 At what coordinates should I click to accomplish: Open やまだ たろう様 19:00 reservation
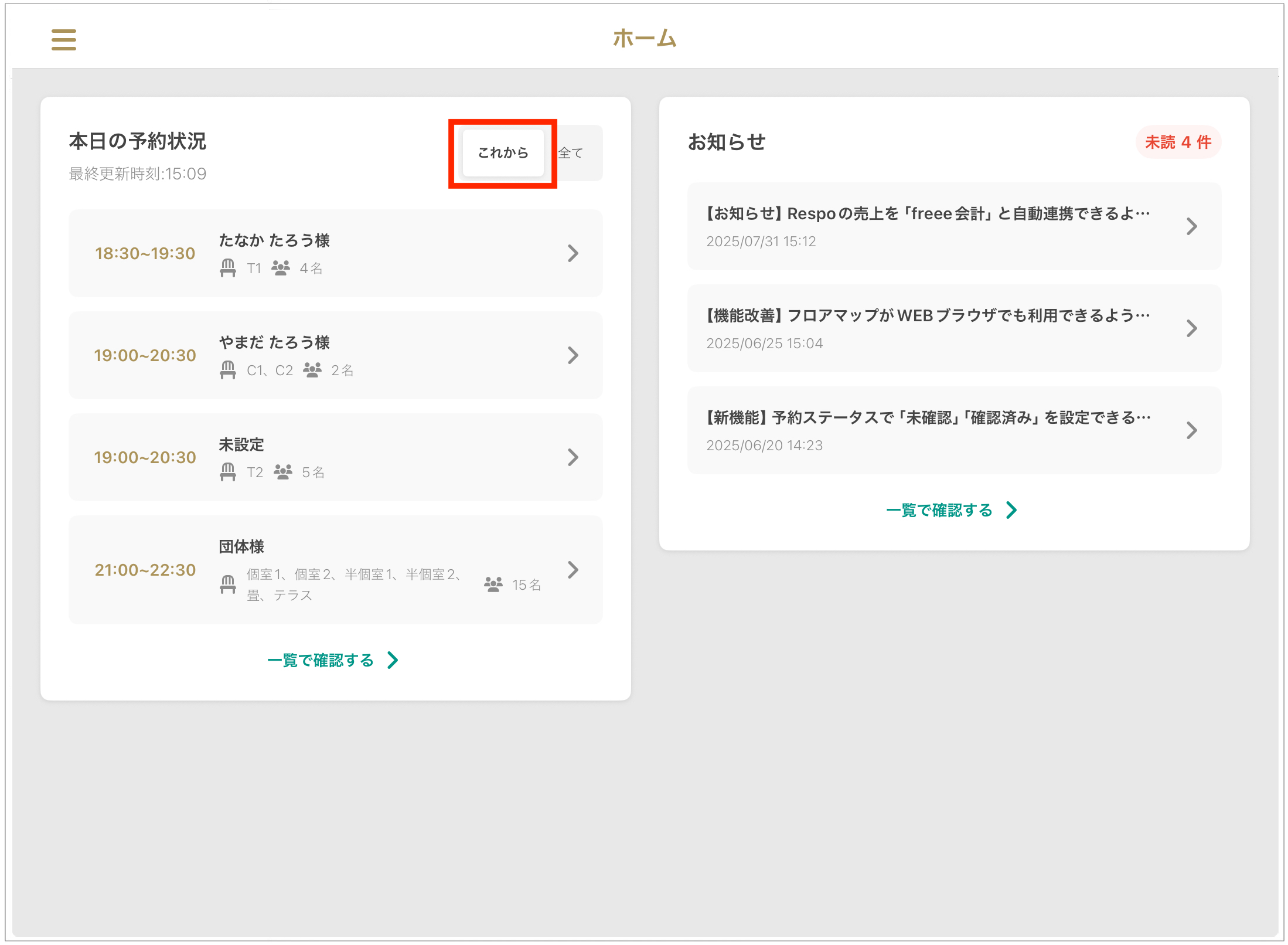click(x=335, y=355)
